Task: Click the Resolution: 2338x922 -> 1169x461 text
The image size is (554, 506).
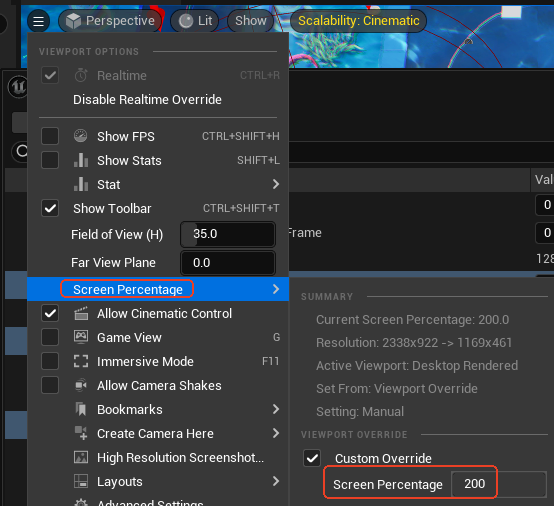Action: [414, 343]
